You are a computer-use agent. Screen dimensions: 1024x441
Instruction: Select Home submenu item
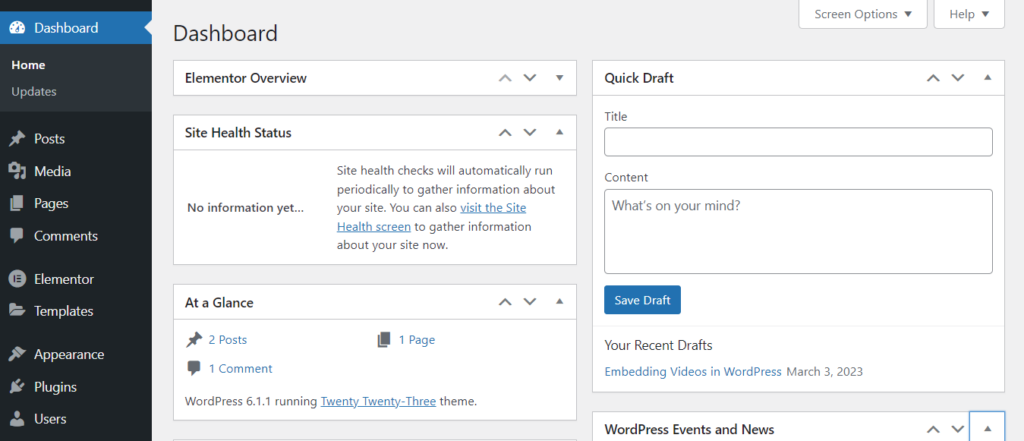[28, 65]
